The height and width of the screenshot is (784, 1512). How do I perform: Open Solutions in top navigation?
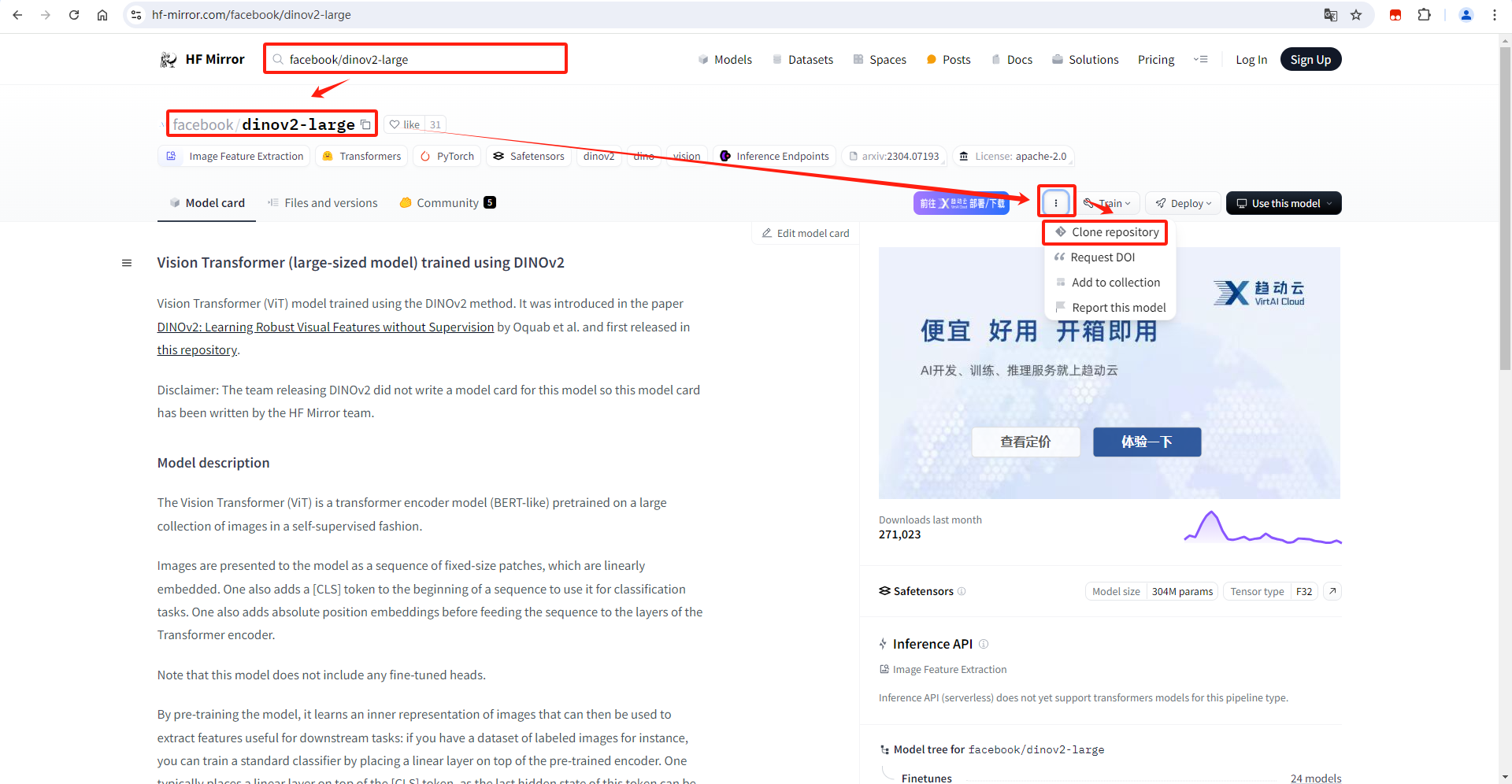tap(1085, 60)
